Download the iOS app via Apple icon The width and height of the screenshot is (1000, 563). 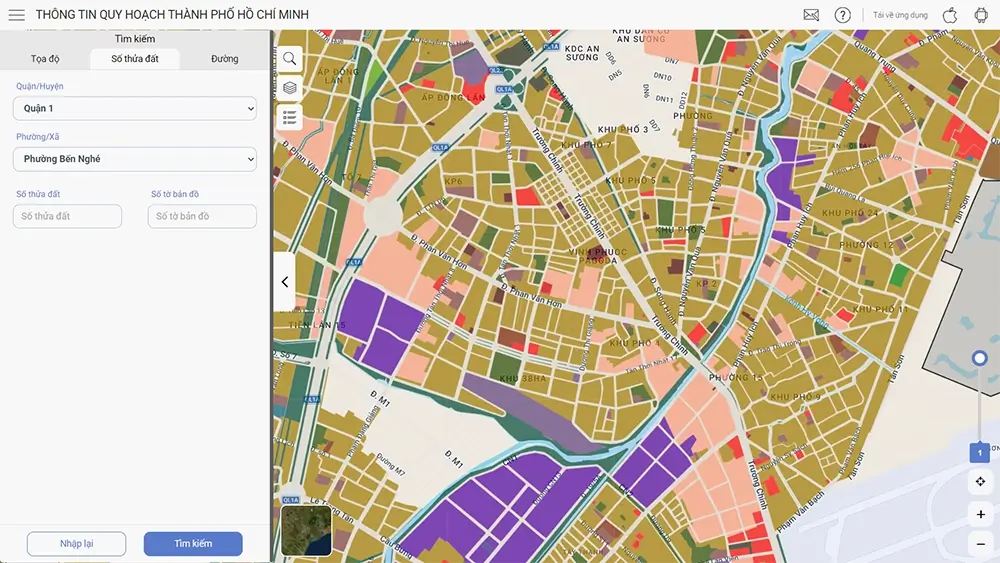(950, 15)
